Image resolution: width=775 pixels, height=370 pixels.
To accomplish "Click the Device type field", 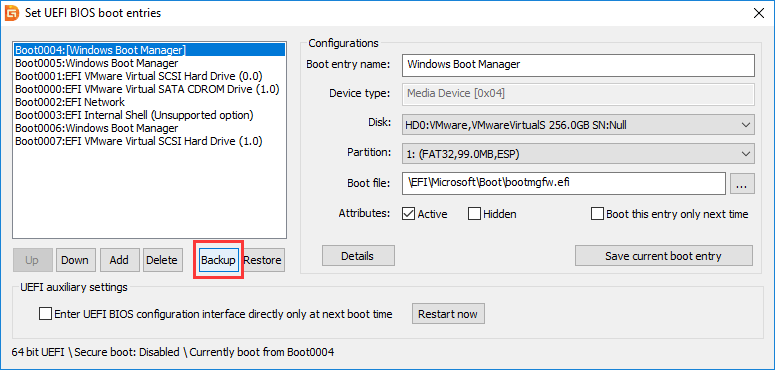I will (x=578, y=94).
